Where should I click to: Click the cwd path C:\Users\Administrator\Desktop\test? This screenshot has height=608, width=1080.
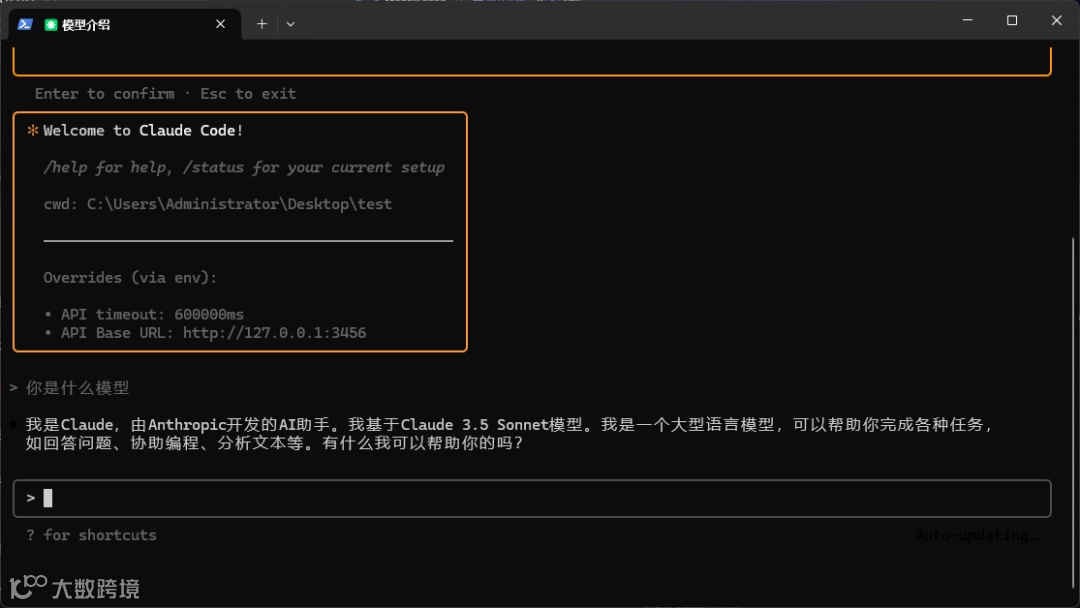tap(239, 204)
